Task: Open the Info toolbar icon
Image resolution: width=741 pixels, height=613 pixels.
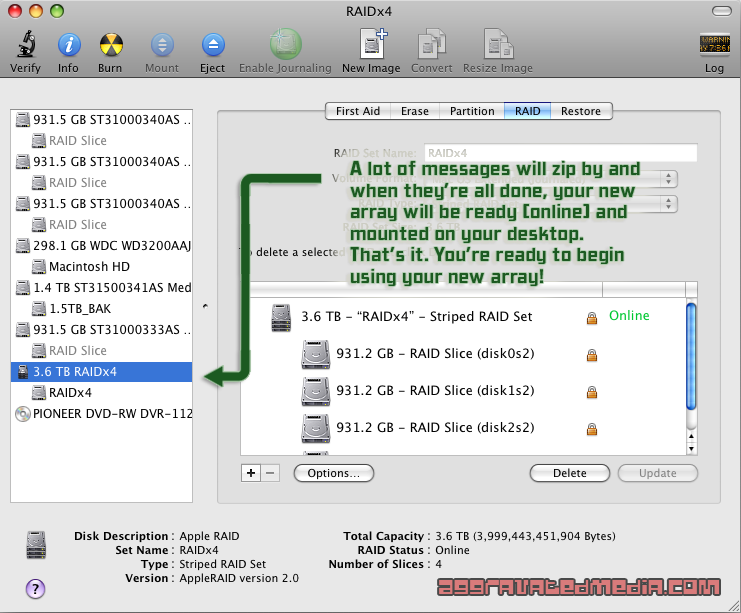Action: click(69, 45)
